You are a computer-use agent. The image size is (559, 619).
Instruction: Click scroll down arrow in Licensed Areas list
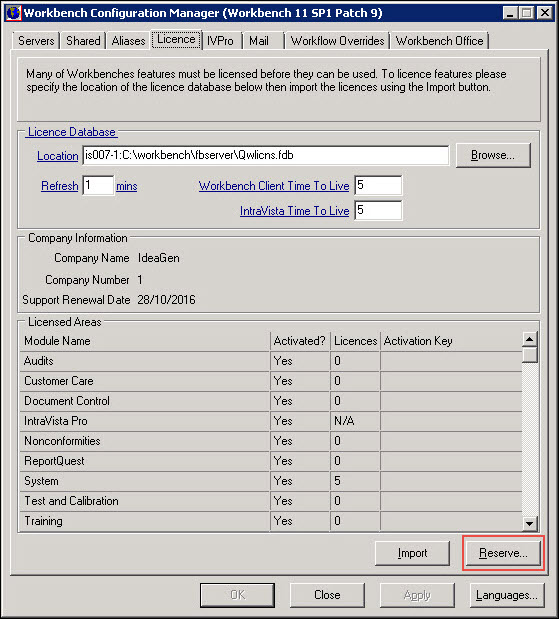point(529,524)
